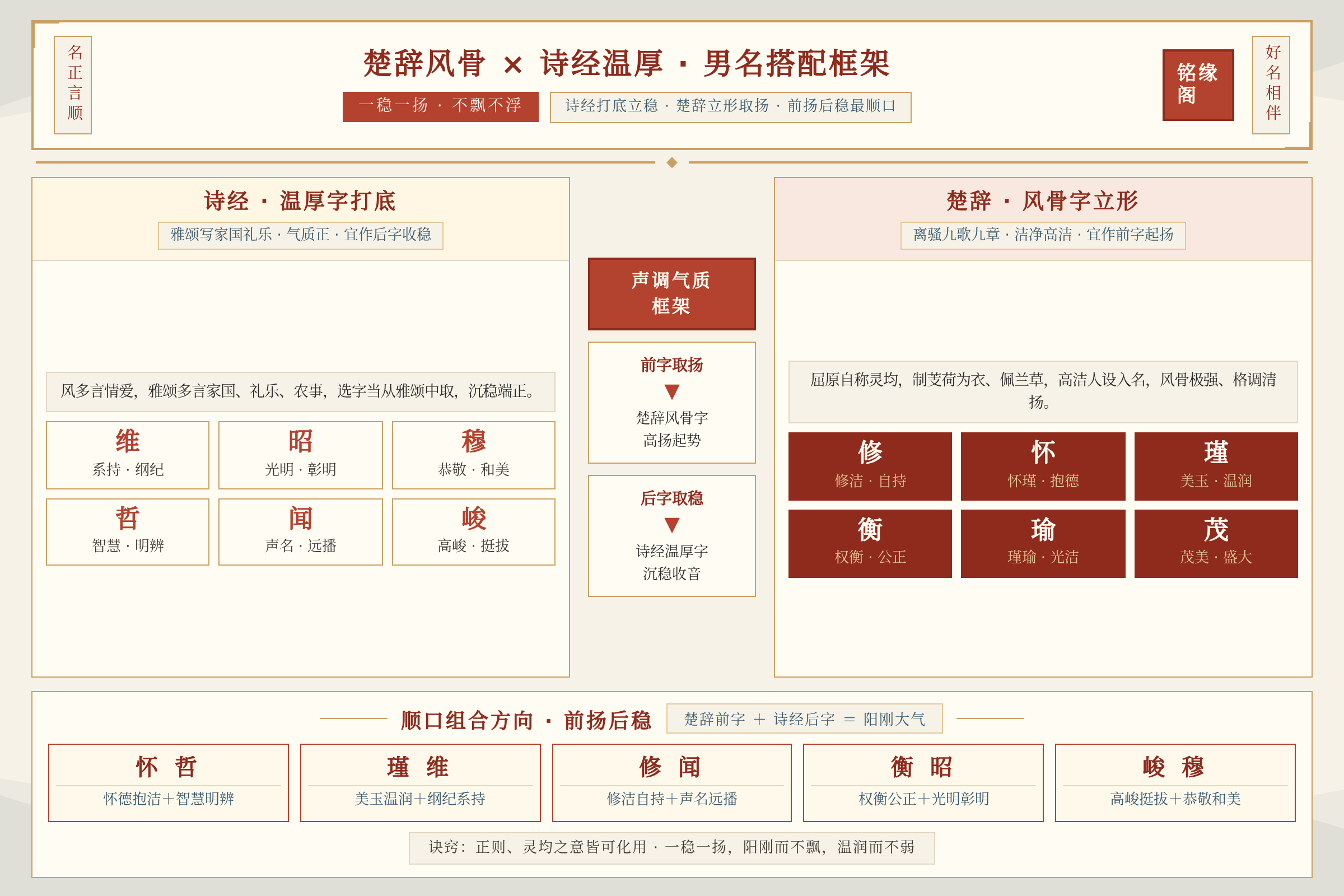The height and width of the screenshot is (896, 1344).
Task: Select the 怀 red character card
Action: point(1042,466)
